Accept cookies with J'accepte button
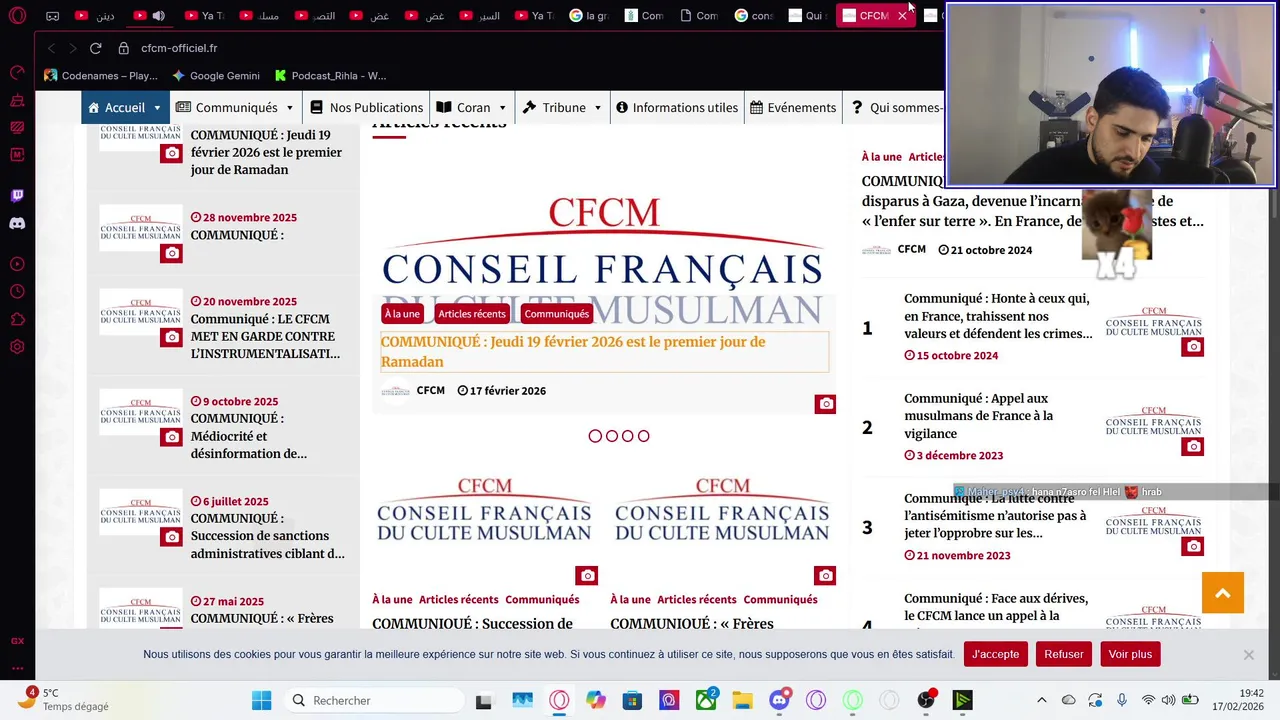The image size is (1280, 720). coord(996,654)
